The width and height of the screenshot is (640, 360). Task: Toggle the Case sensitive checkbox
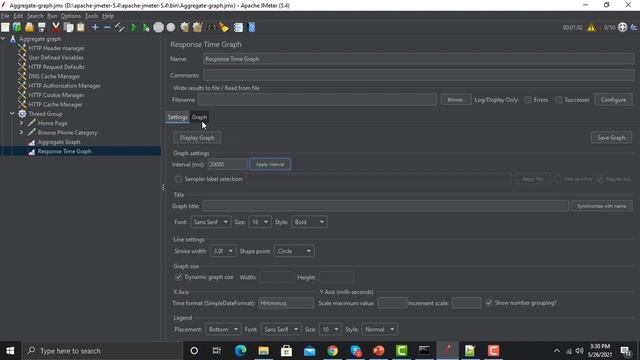click(x=557, y=179)
